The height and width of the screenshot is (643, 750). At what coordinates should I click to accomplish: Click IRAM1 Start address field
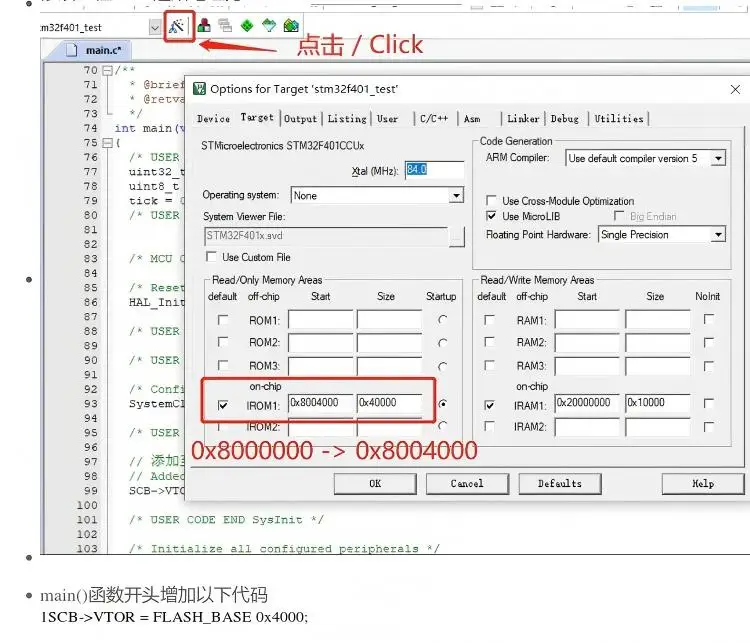click(x=587, y=403)
